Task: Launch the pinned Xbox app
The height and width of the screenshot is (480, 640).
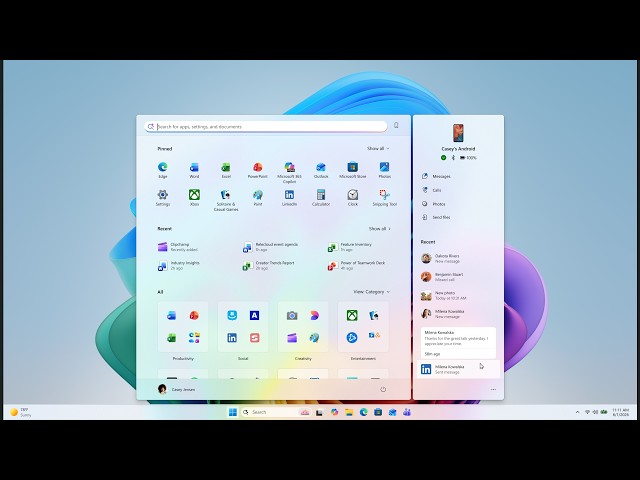Action: pos(194,198)
